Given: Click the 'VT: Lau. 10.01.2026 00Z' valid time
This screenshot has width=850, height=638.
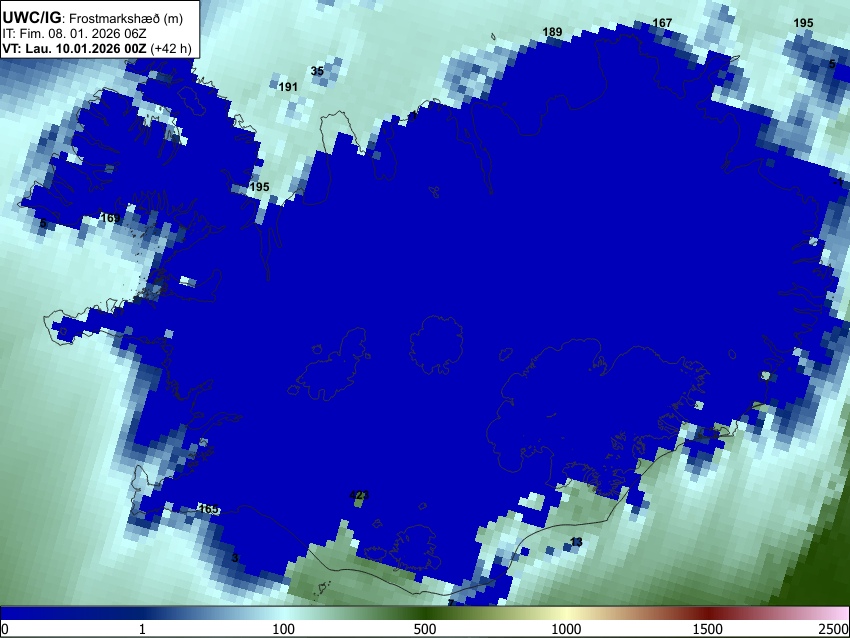Looking at the screenshot, I should 74,48.
